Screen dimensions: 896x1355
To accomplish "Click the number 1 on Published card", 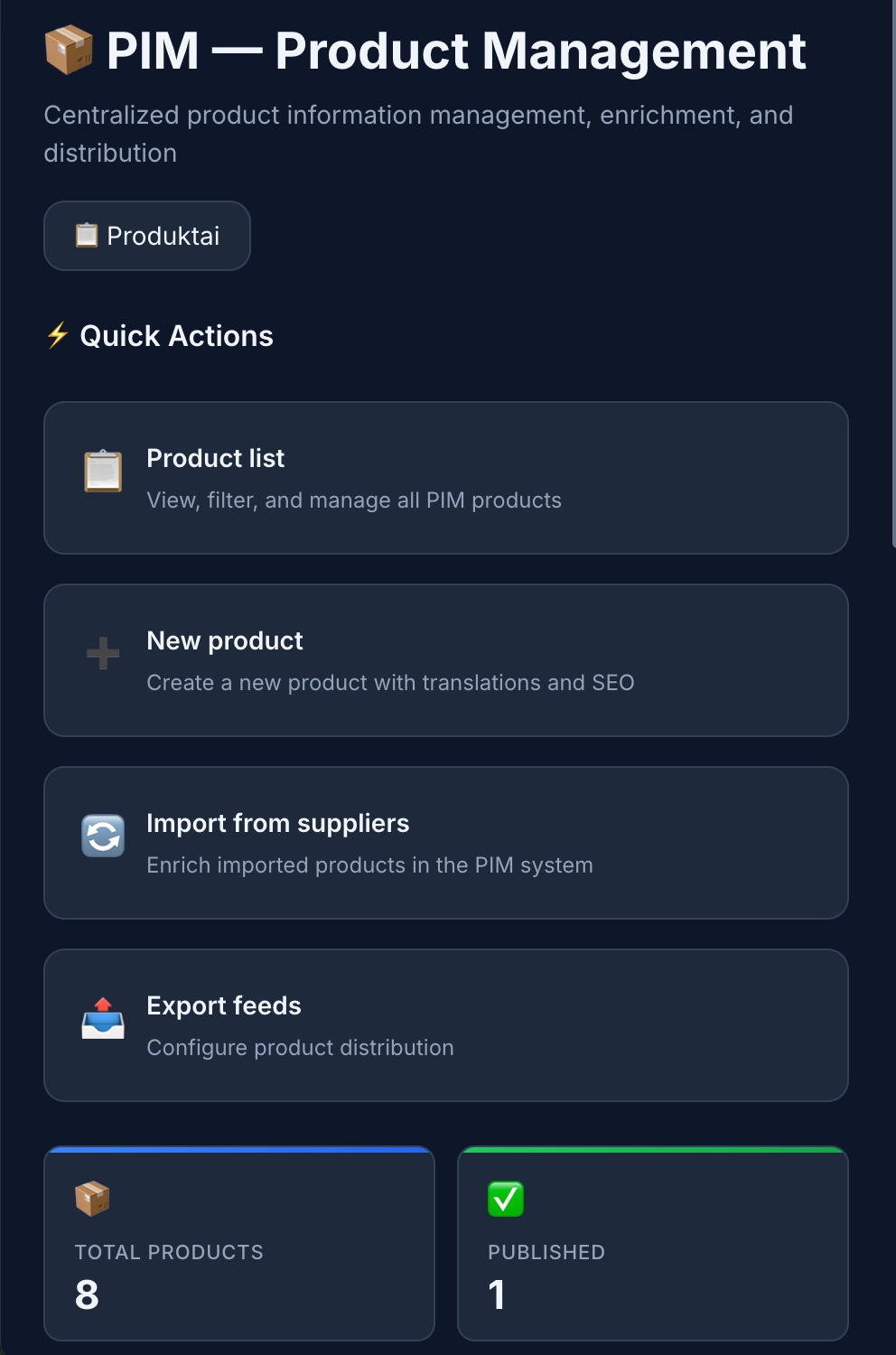I will click(498, 1295).
